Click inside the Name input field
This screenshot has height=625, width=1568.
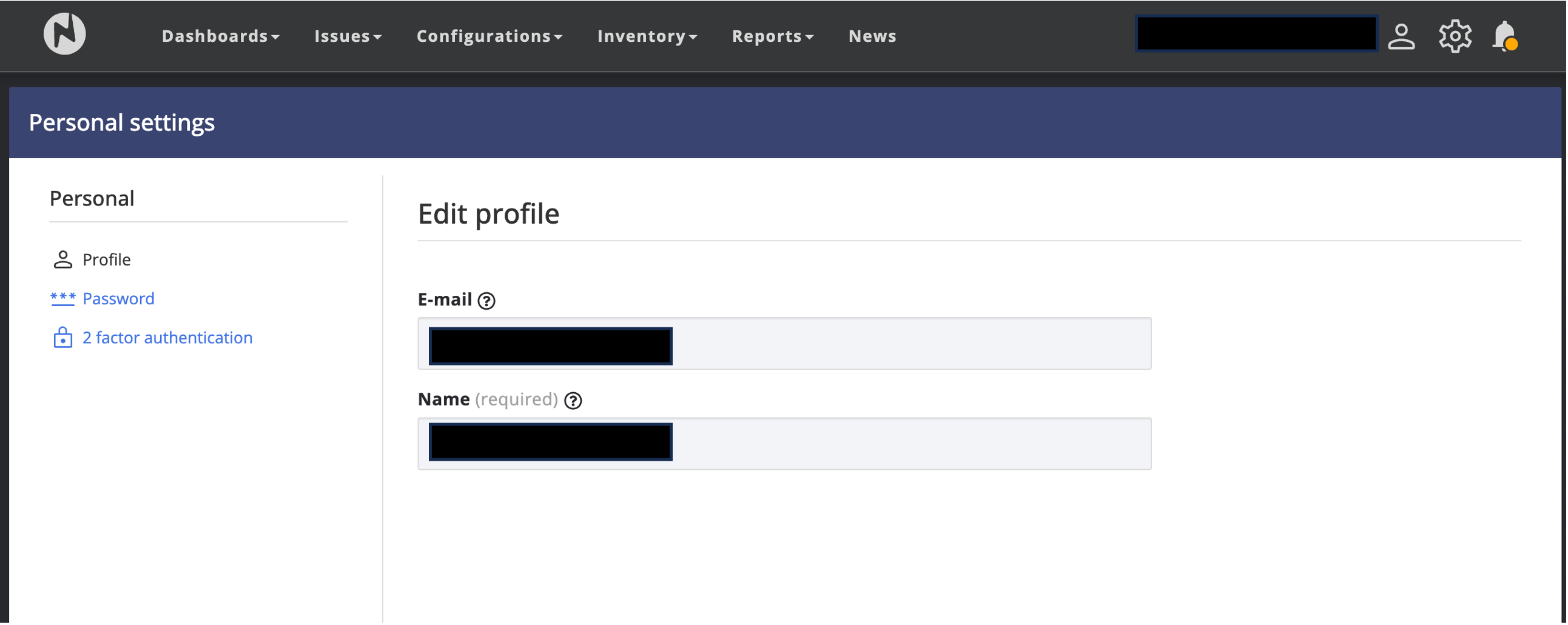pyautogui.click(x=784, y=444)
